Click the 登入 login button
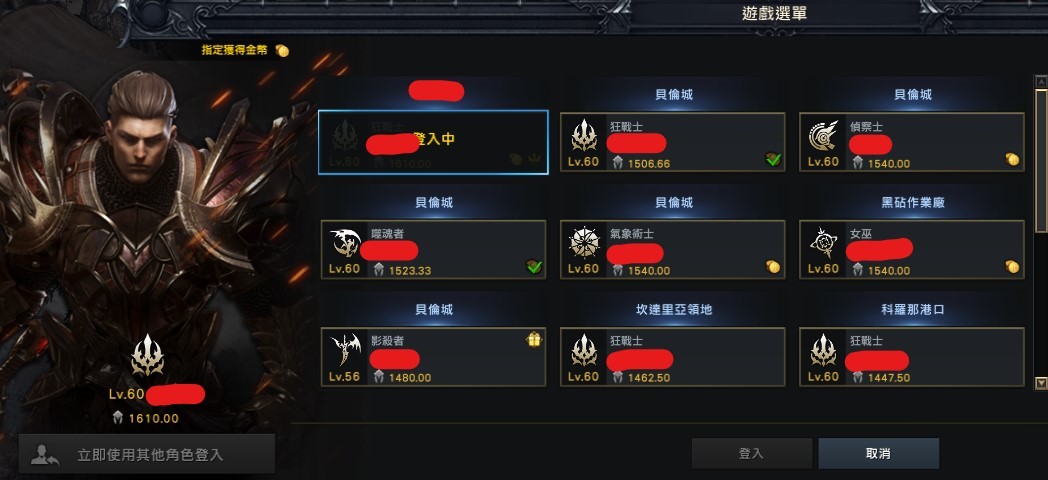 [x=751, y=453]
